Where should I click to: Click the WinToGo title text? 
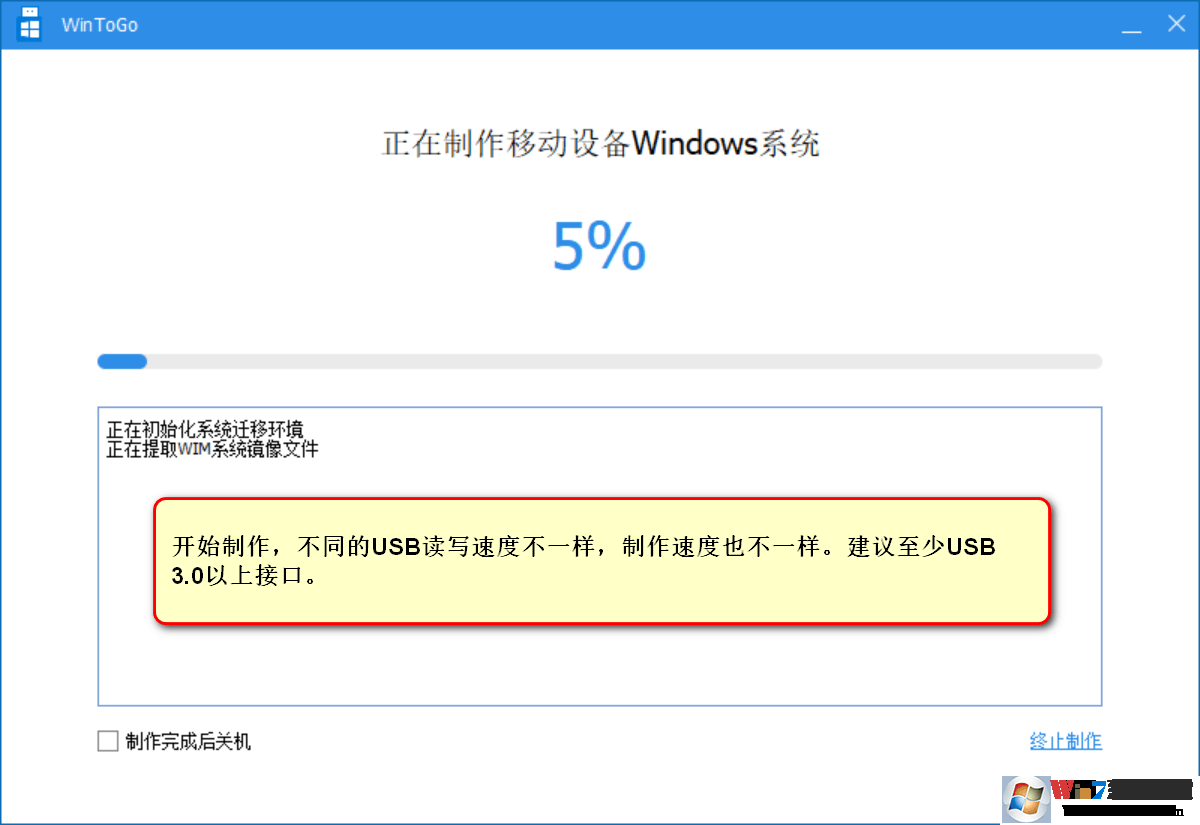[x=100, y=25]
